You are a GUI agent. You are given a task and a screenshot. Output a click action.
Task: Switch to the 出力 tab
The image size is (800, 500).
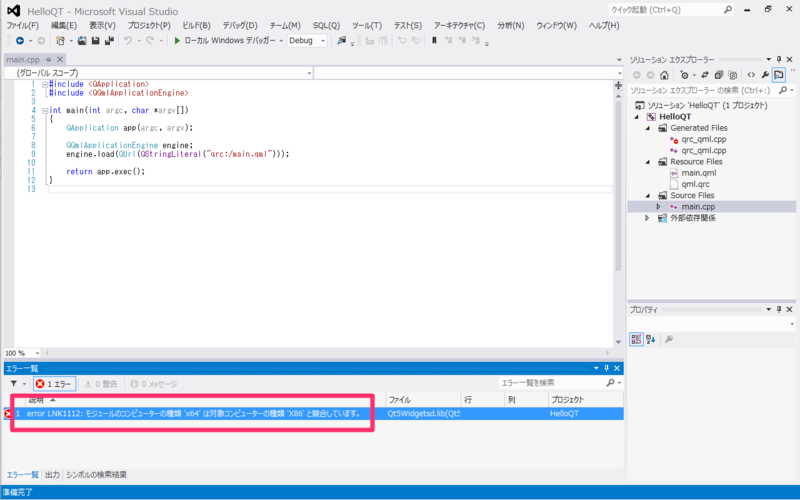coord(52,475)
